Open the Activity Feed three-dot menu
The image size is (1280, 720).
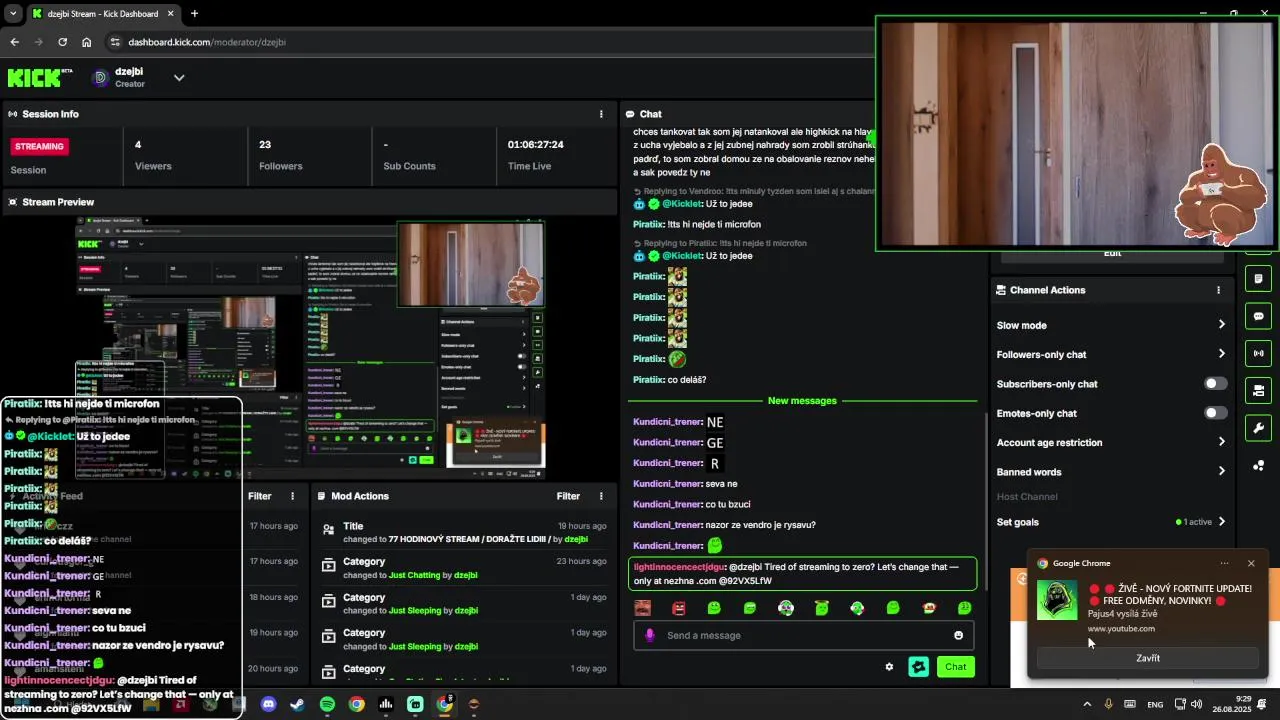coord(293,496)
